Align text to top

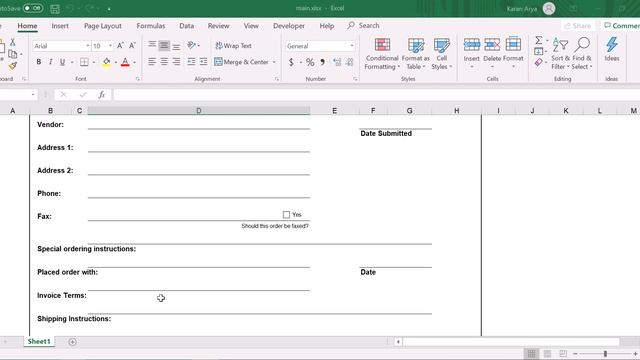[152, 45]
